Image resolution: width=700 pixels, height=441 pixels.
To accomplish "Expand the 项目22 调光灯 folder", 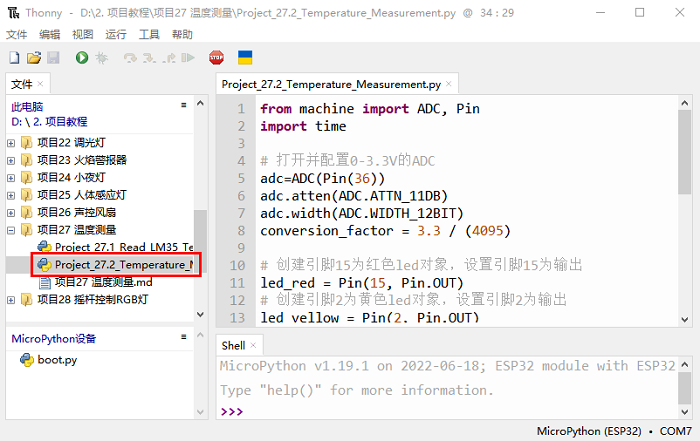I will 11,143.
